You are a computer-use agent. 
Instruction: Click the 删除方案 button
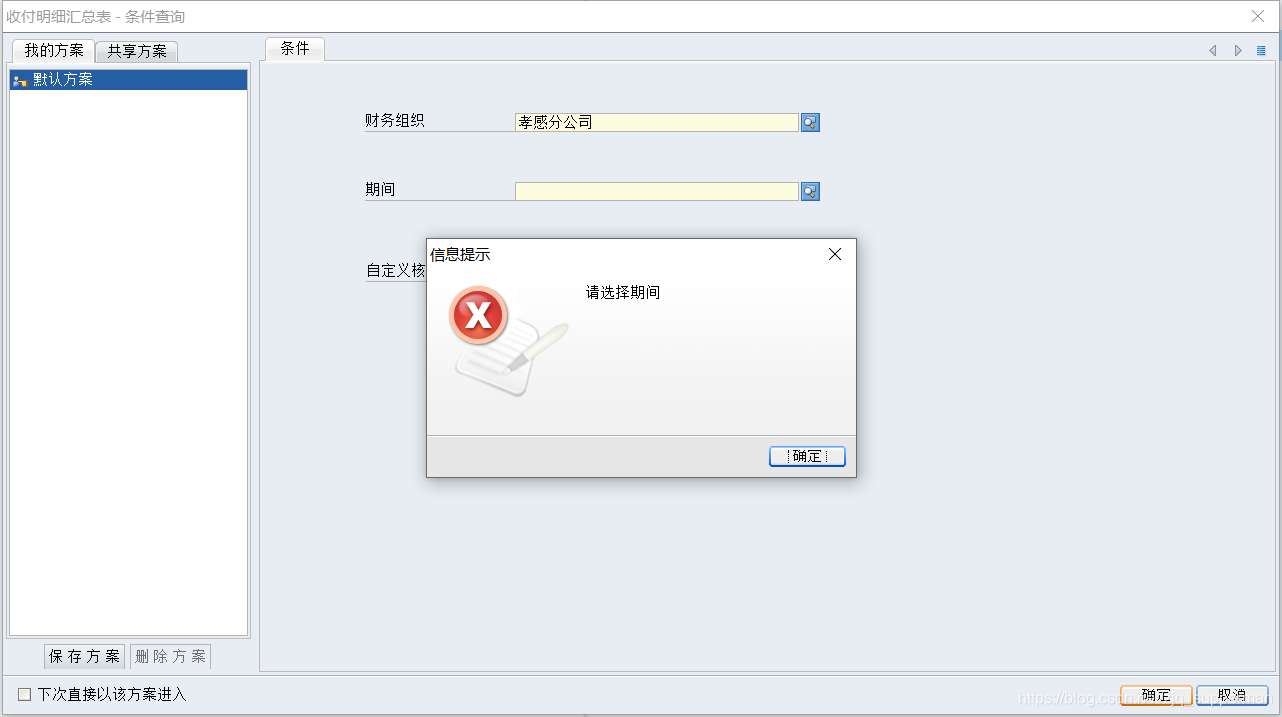[170, 656]
